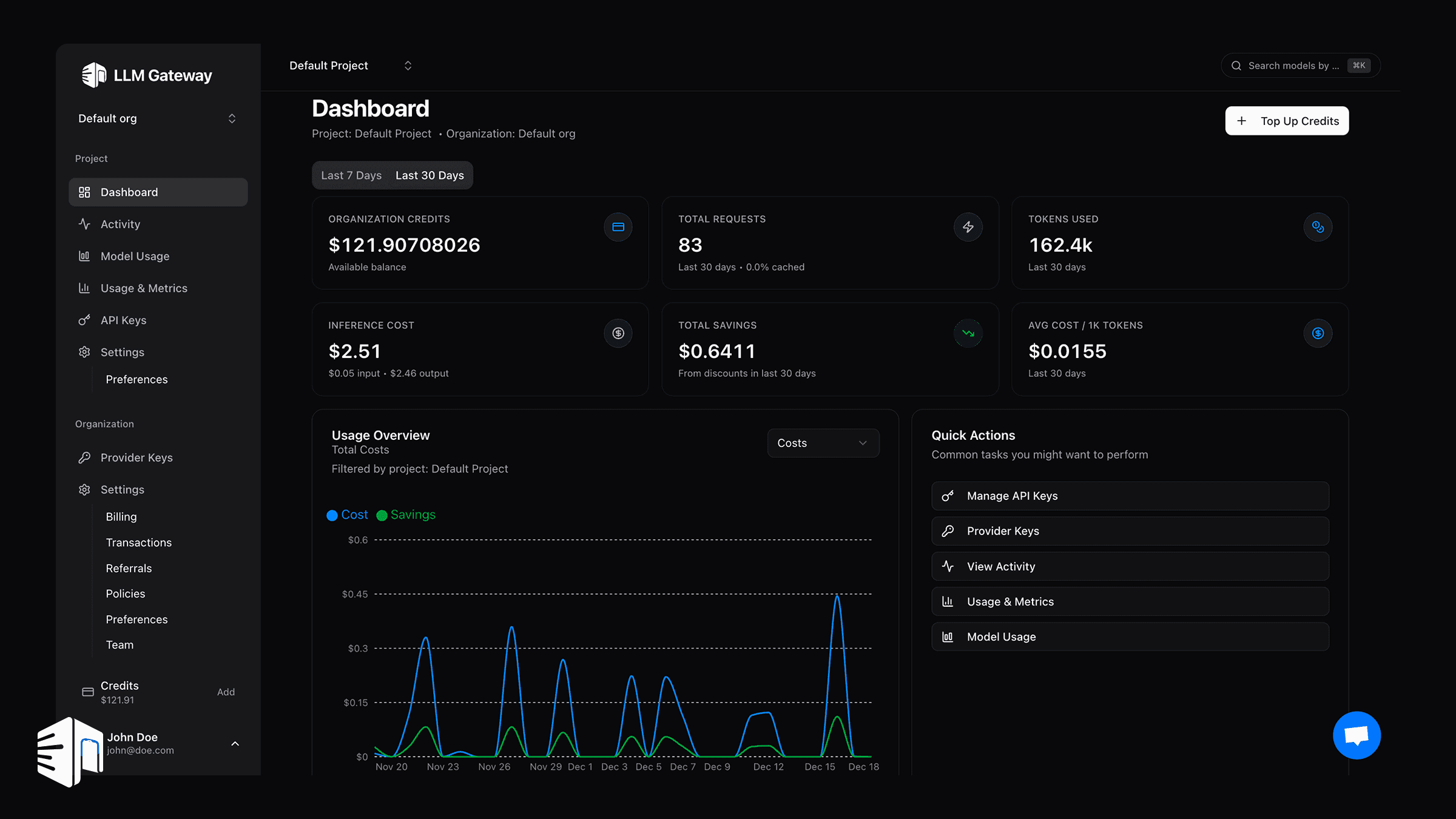Click Add next to Credits balance
This screenshot has width=1456, height=819.
point(226,692)
